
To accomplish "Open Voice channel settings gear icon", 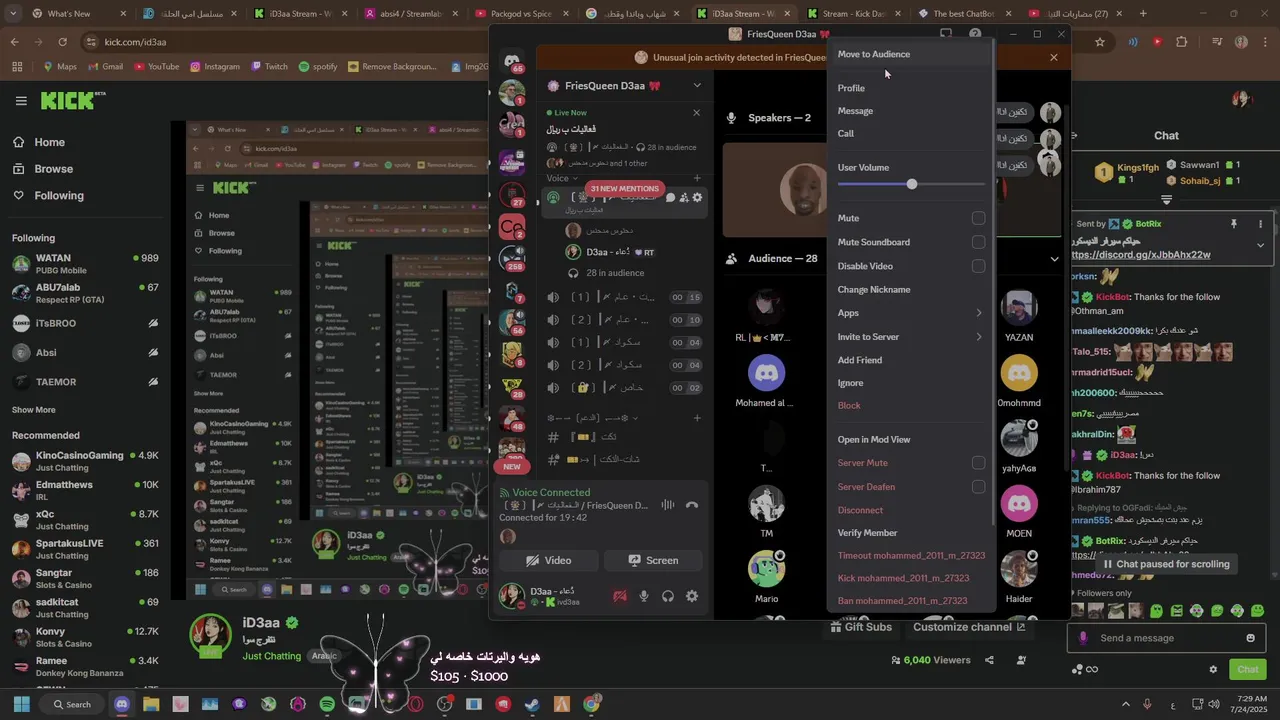I will (697, 198).
